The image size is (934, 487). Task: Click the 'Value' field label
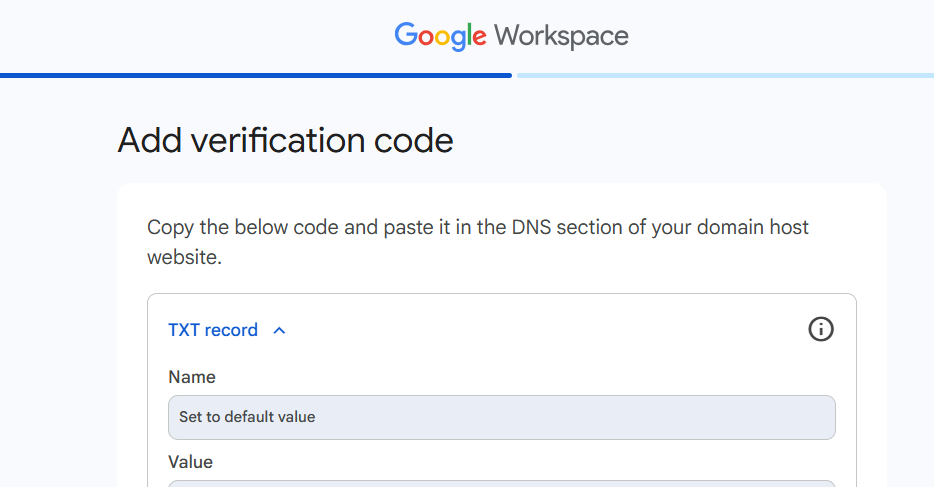[x=191, y=462]
